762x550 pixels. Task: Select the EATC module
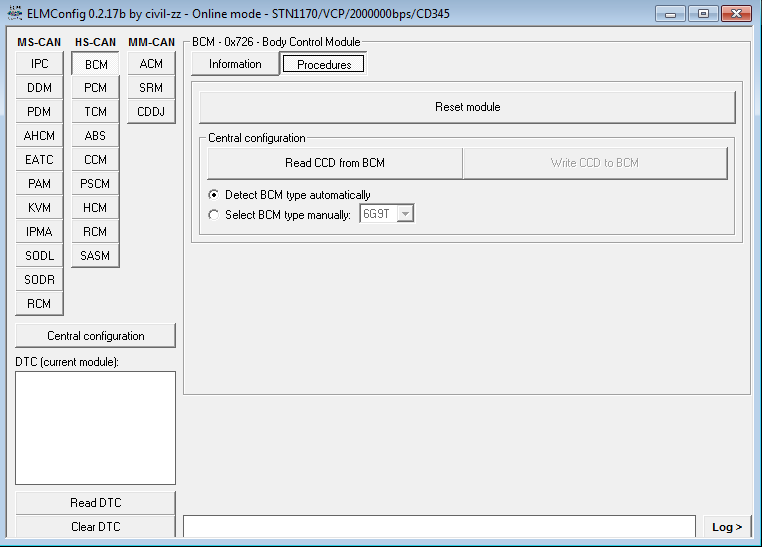click(x=39, y=159)
